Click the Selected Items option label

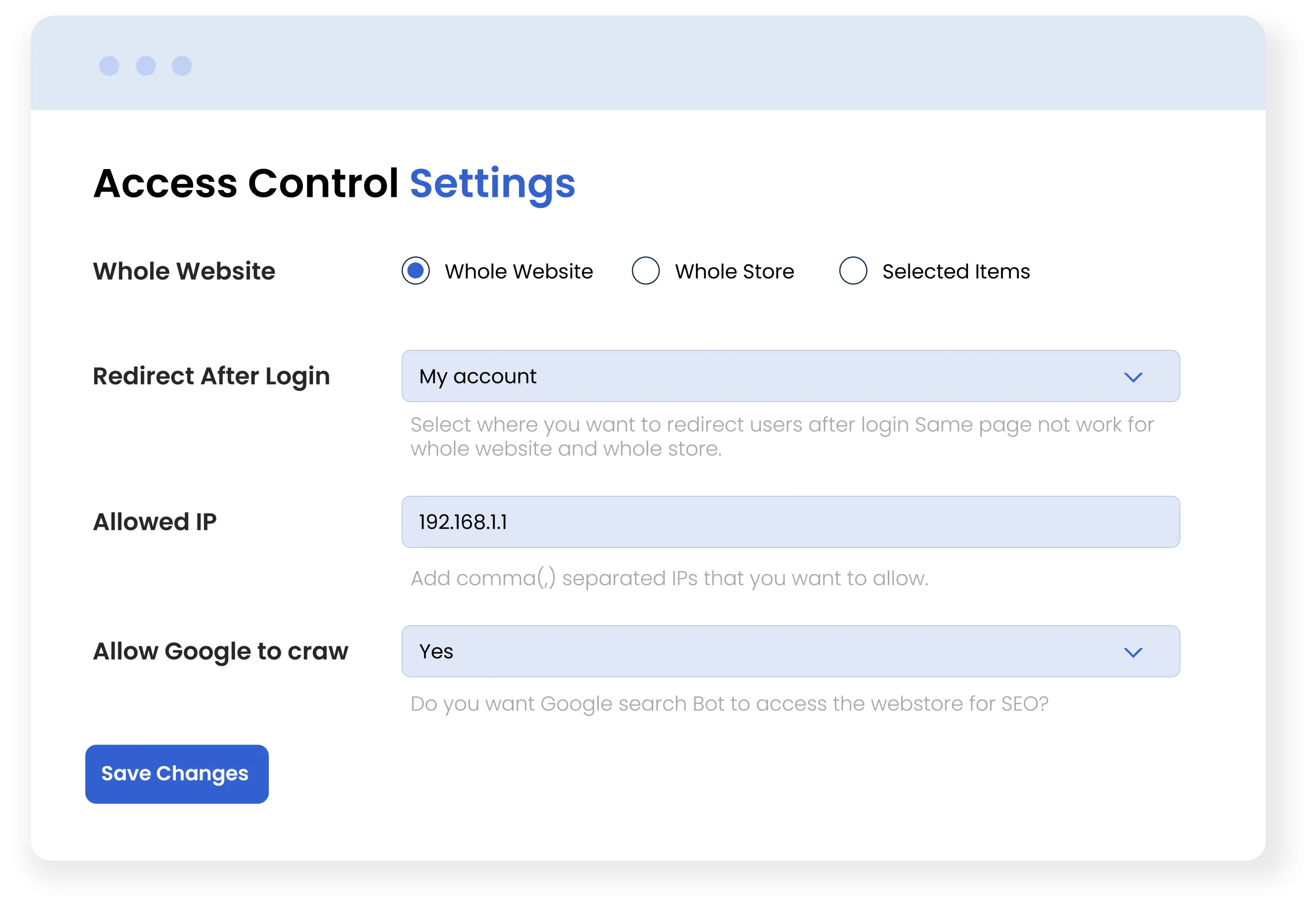(x=956, y=272)
